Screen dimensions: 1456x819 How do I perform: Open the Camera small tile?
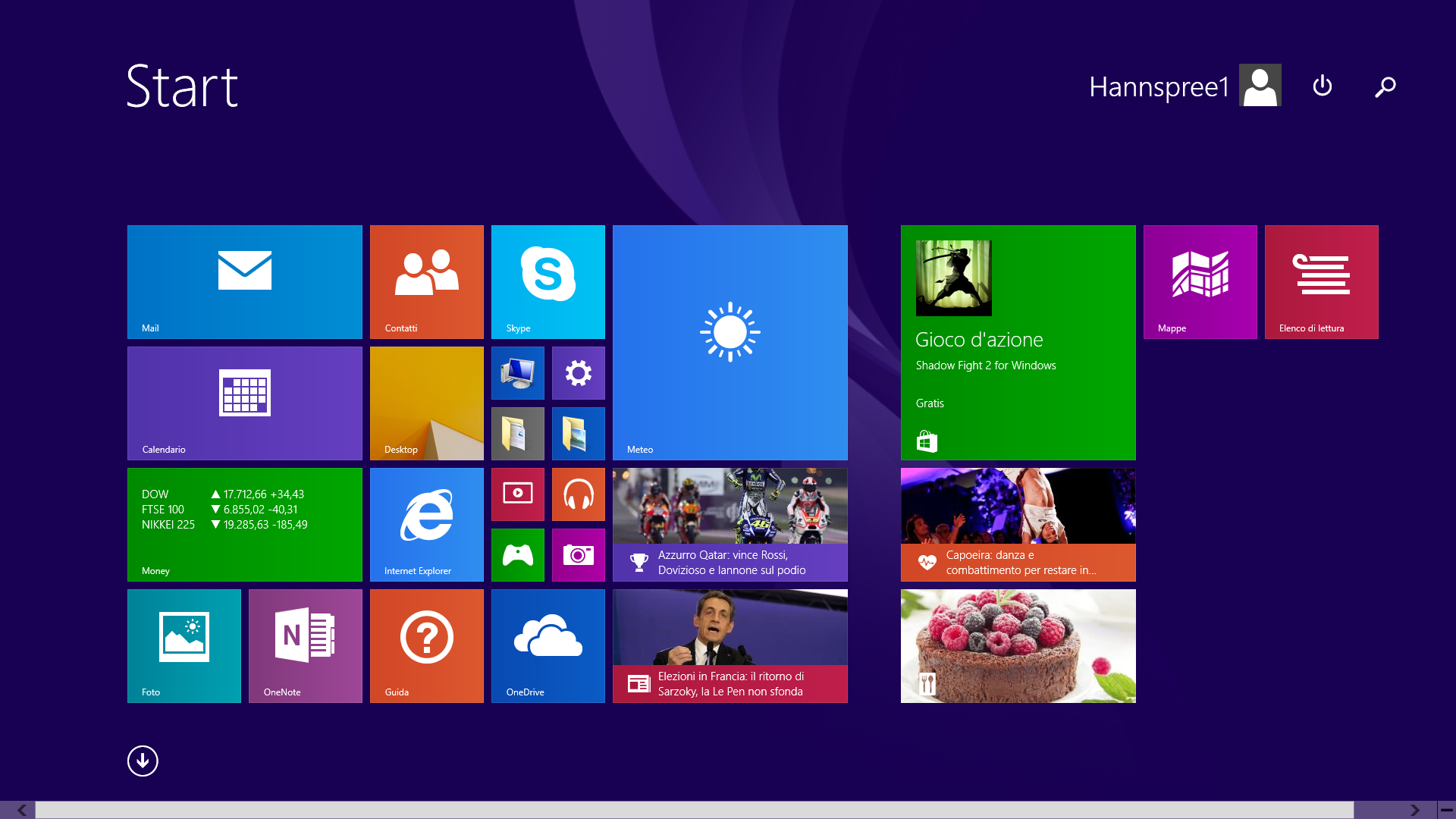tap(578, 555)
